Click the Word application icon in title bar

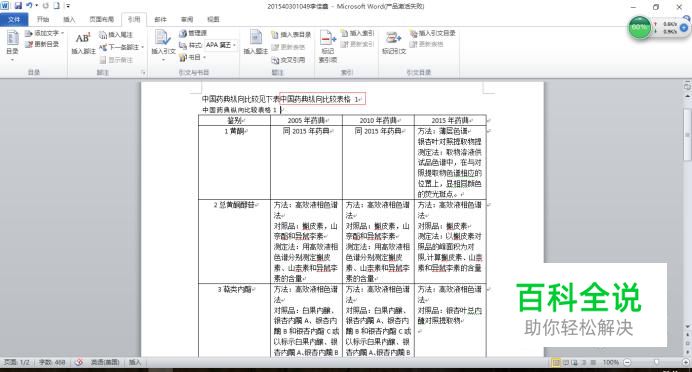pyautogui.click(x=5, y=6)
